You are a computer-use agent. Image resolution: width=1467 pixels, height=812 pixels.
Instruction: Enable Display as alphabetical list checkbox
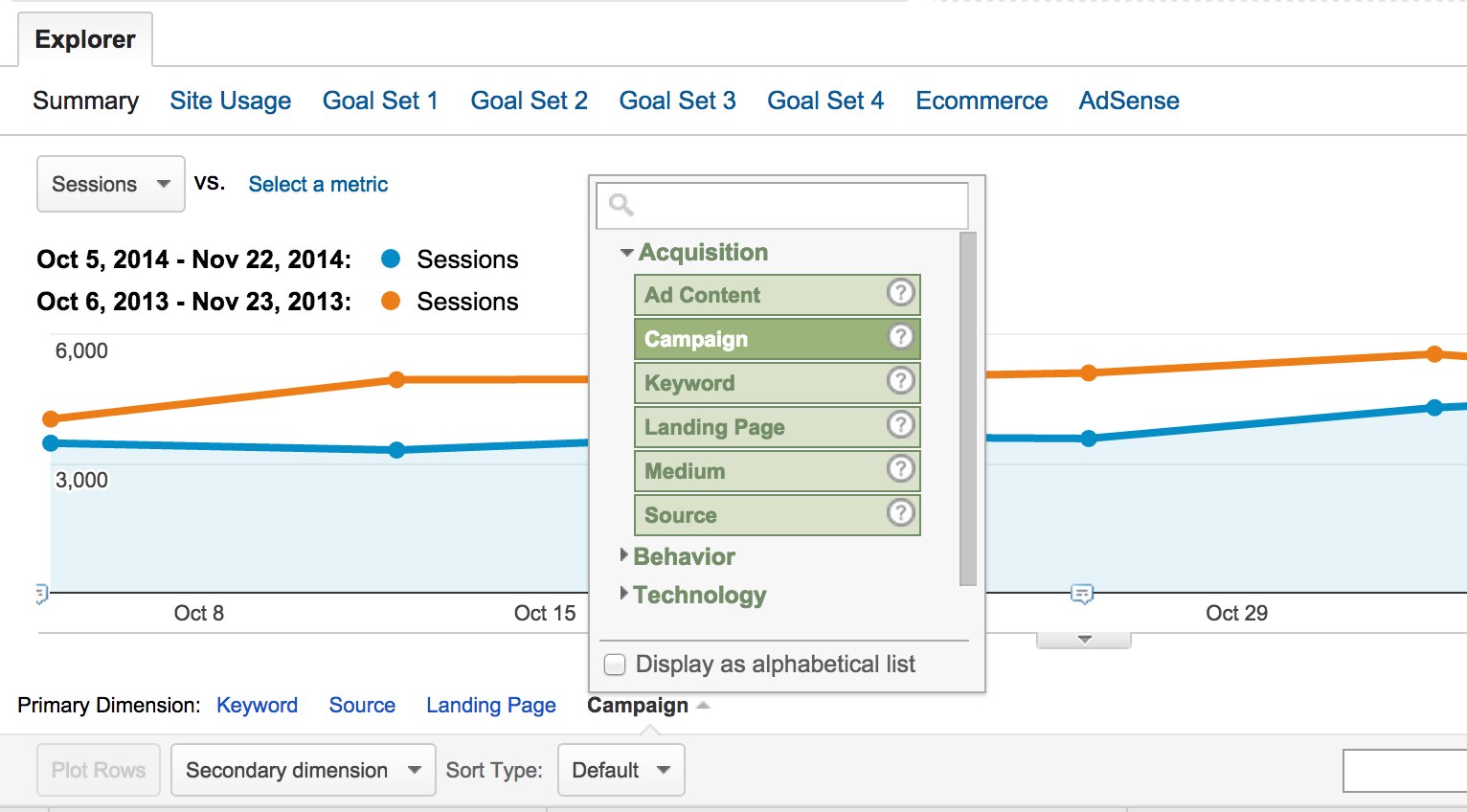click(616, 665)
